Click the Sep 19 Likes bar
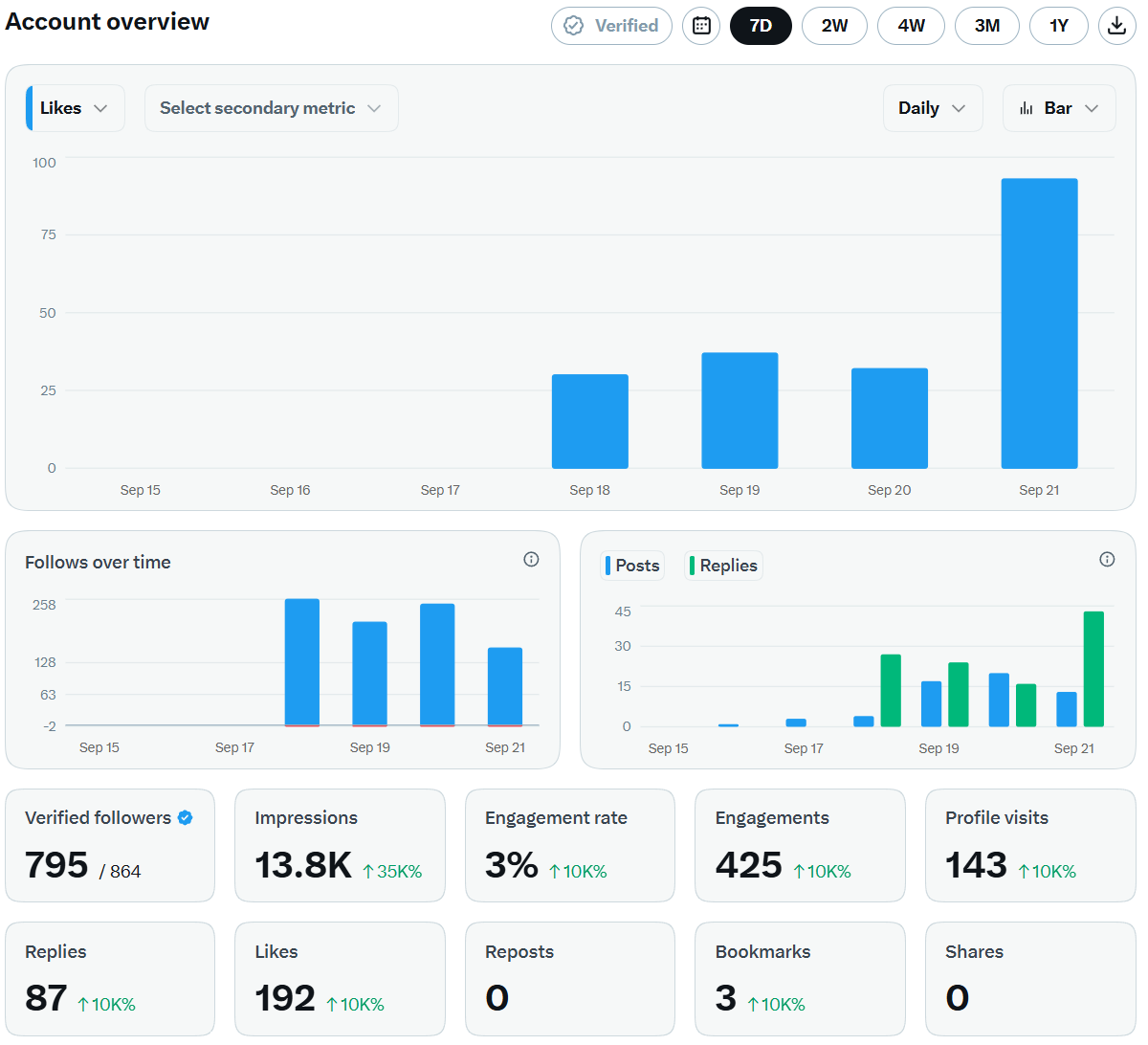 (740, 411)
